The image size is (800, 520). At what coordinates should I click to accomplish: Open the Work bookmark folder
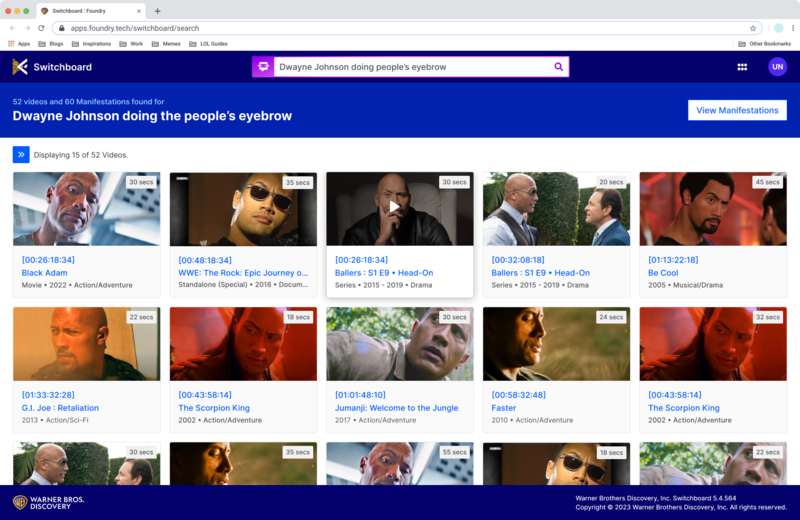(x=131, y=44)
